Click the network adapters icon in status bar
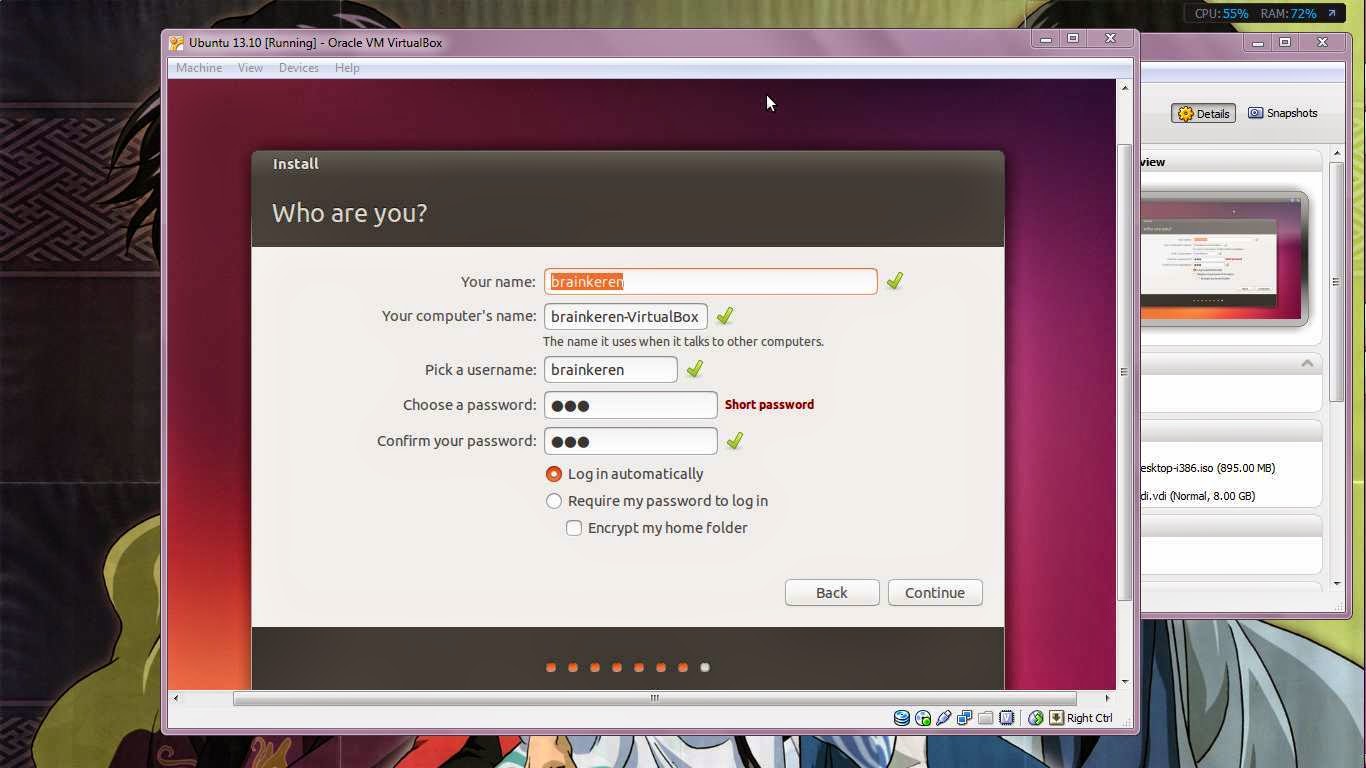Viewport: 1366px width, 768px height. click(x=965, y=718)
